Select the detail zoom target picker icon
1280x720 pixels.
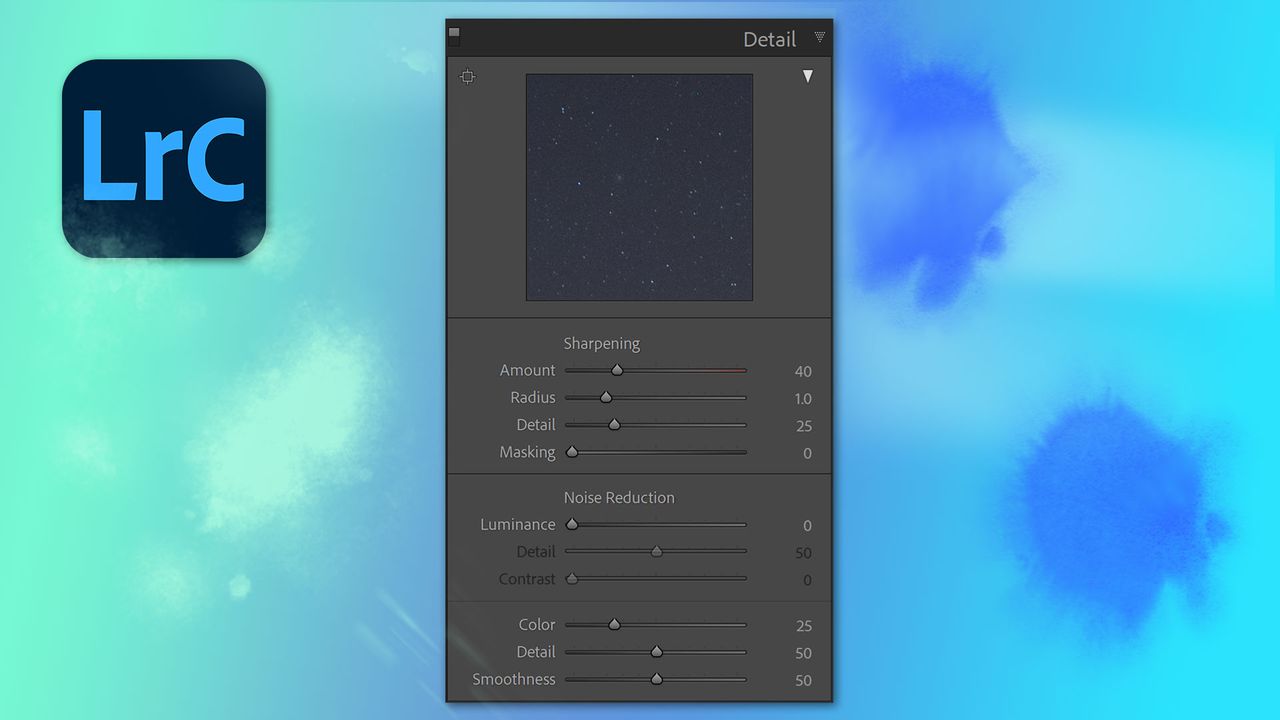click(467, 77)
